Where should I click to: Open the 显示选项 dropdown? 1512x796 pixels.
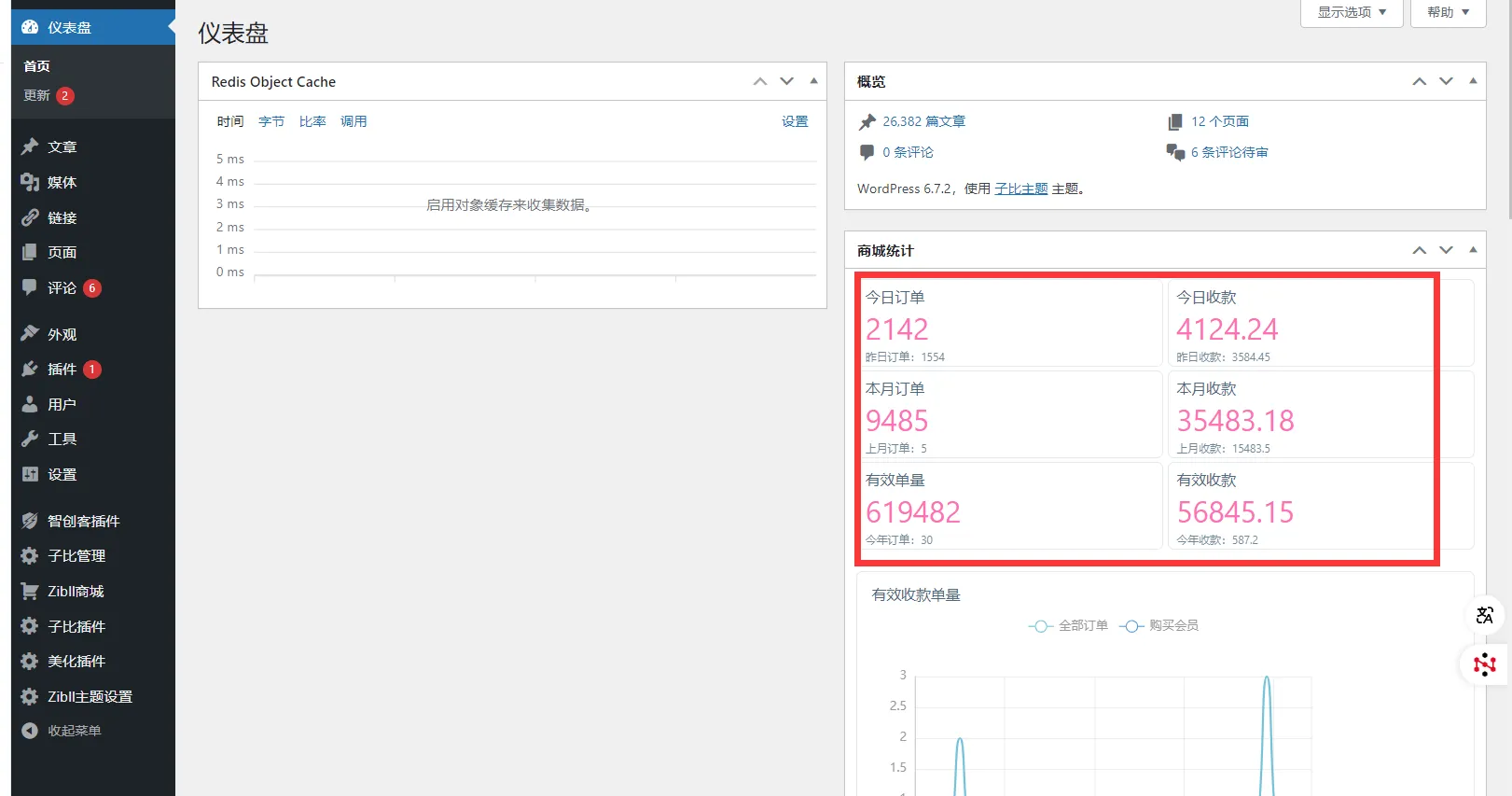1352,12
